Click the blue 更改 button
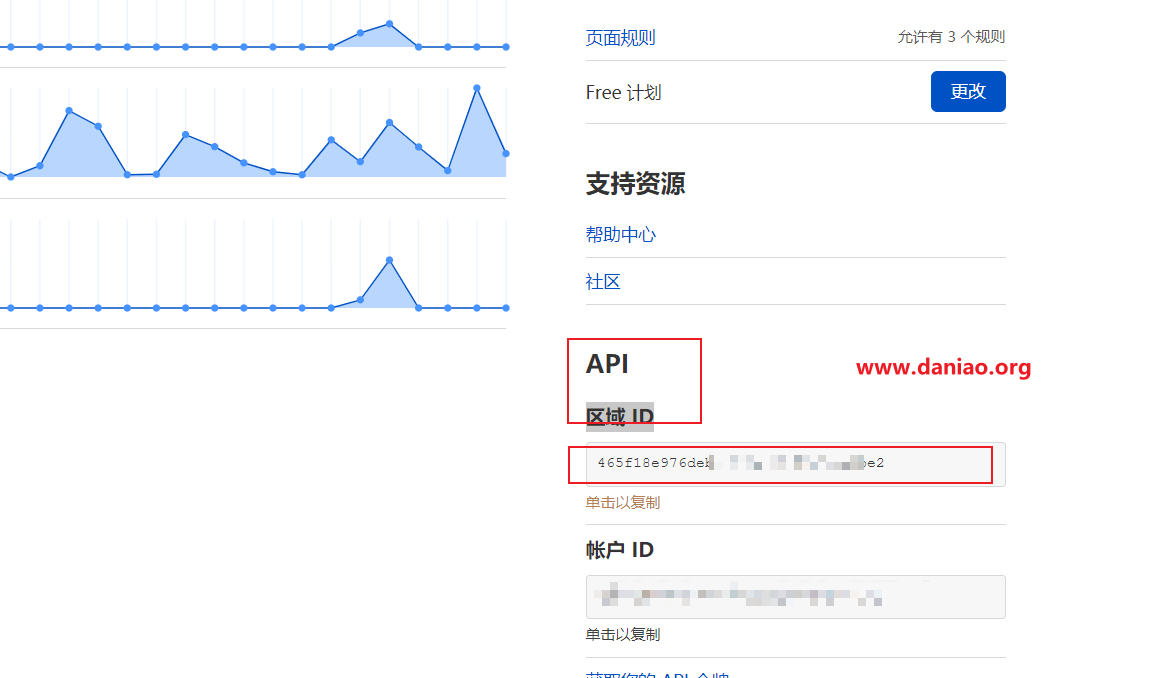This screenshot has height=678, width=1163. pyautogui.click(x=968, y=91)
